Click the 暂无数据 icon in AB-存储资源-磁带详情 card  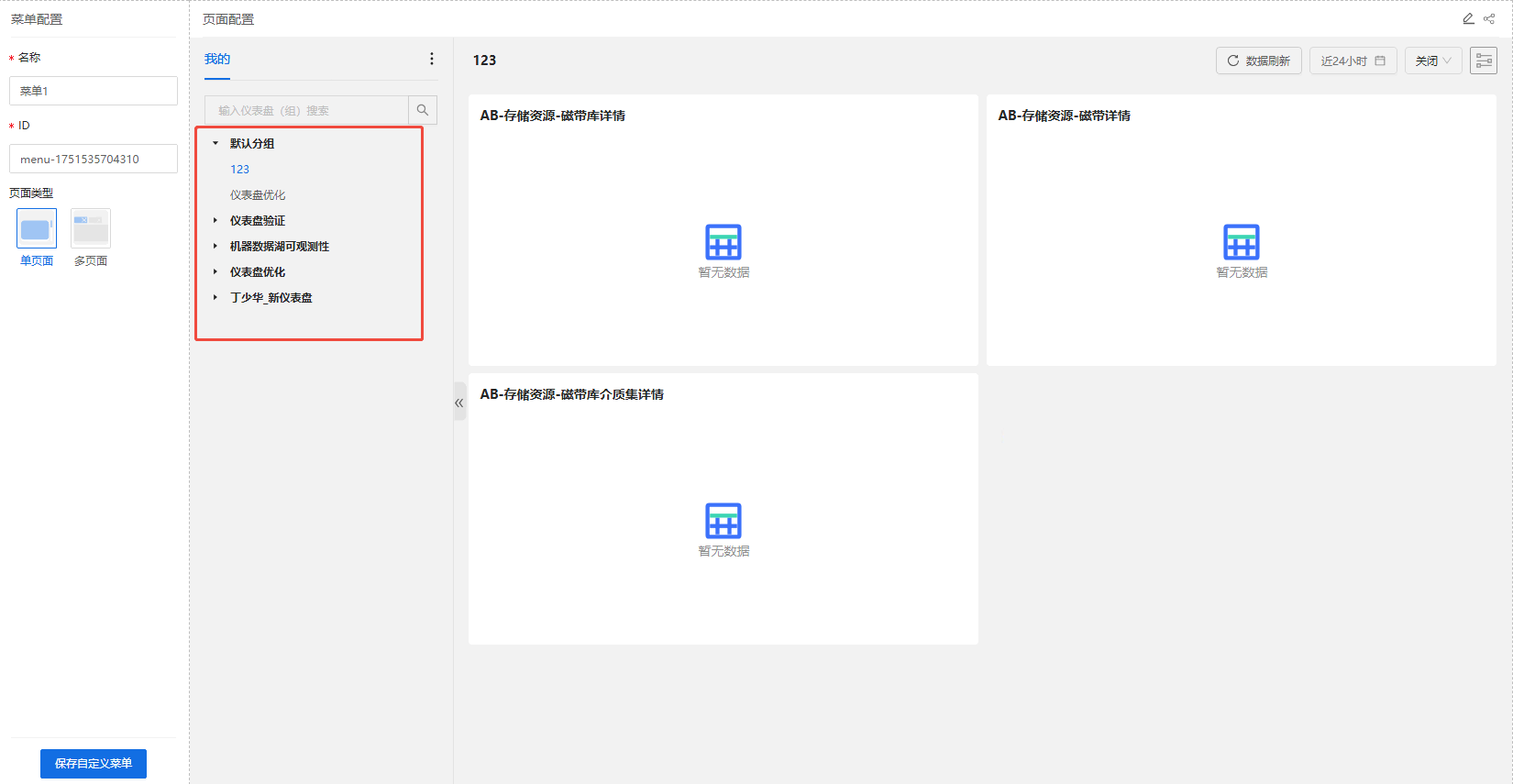(x=1242, y=242)
